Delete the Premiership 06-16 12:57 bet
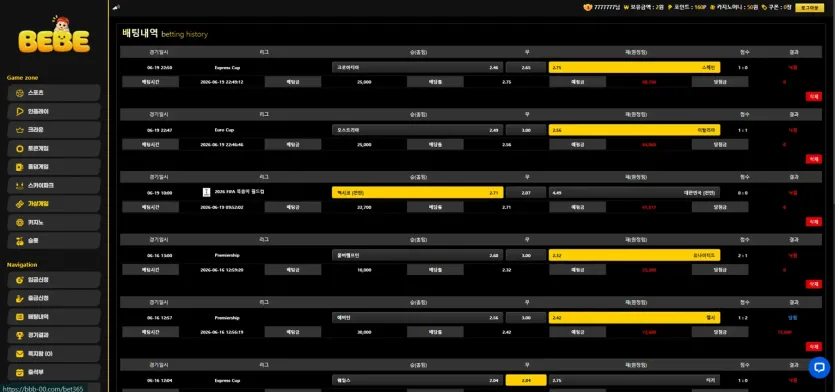Viewport: 835px width, 392px height. coord(813,347)
